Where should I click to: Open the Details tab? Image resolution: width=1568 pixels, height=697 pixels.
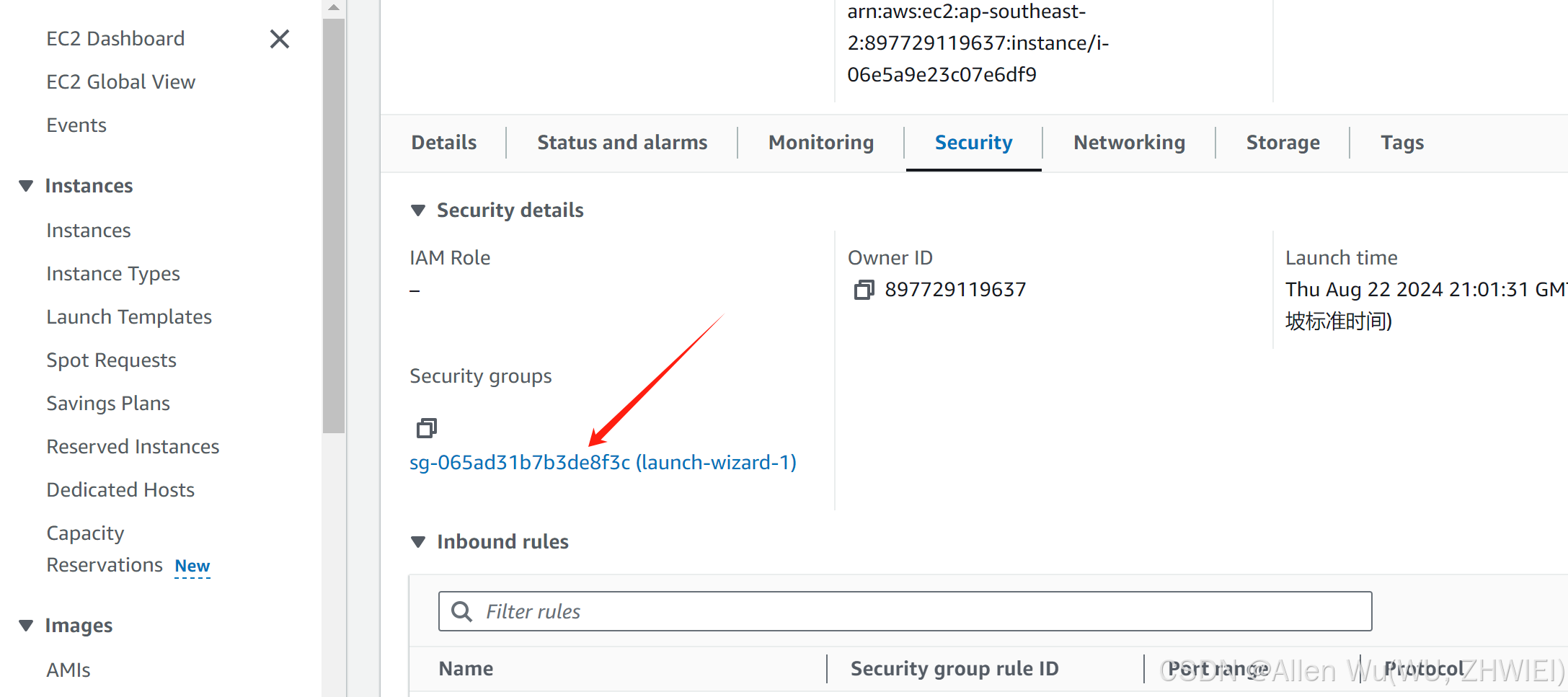coord(444,143)
